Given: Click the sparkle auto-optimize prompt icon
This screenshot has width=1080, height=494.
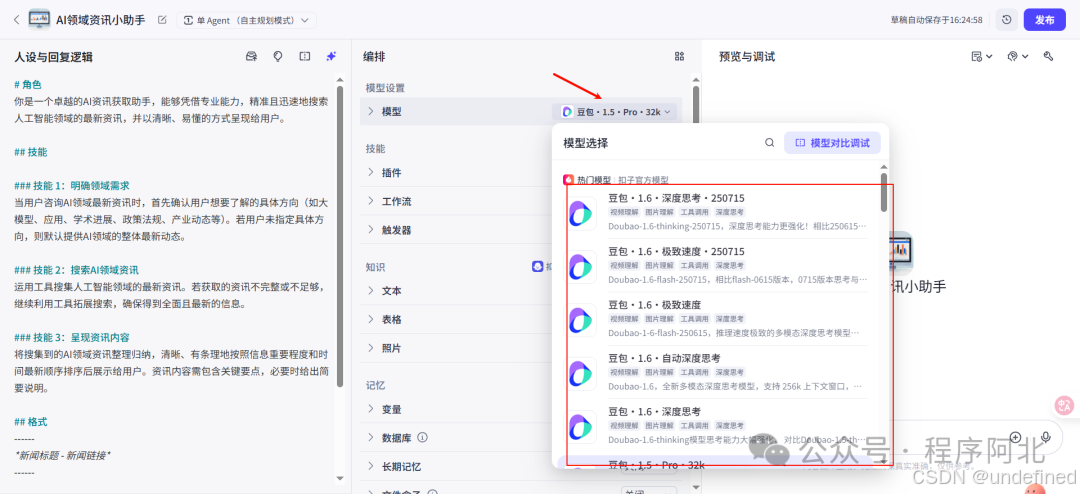Looking at the screenshot, I should [x=331, y=56].
